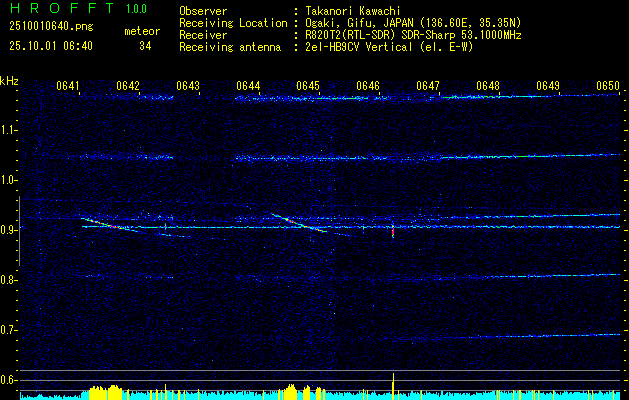Click the 1.0 kHz axis label
Viewport: 629px width, 400px height.
(10, 180)
